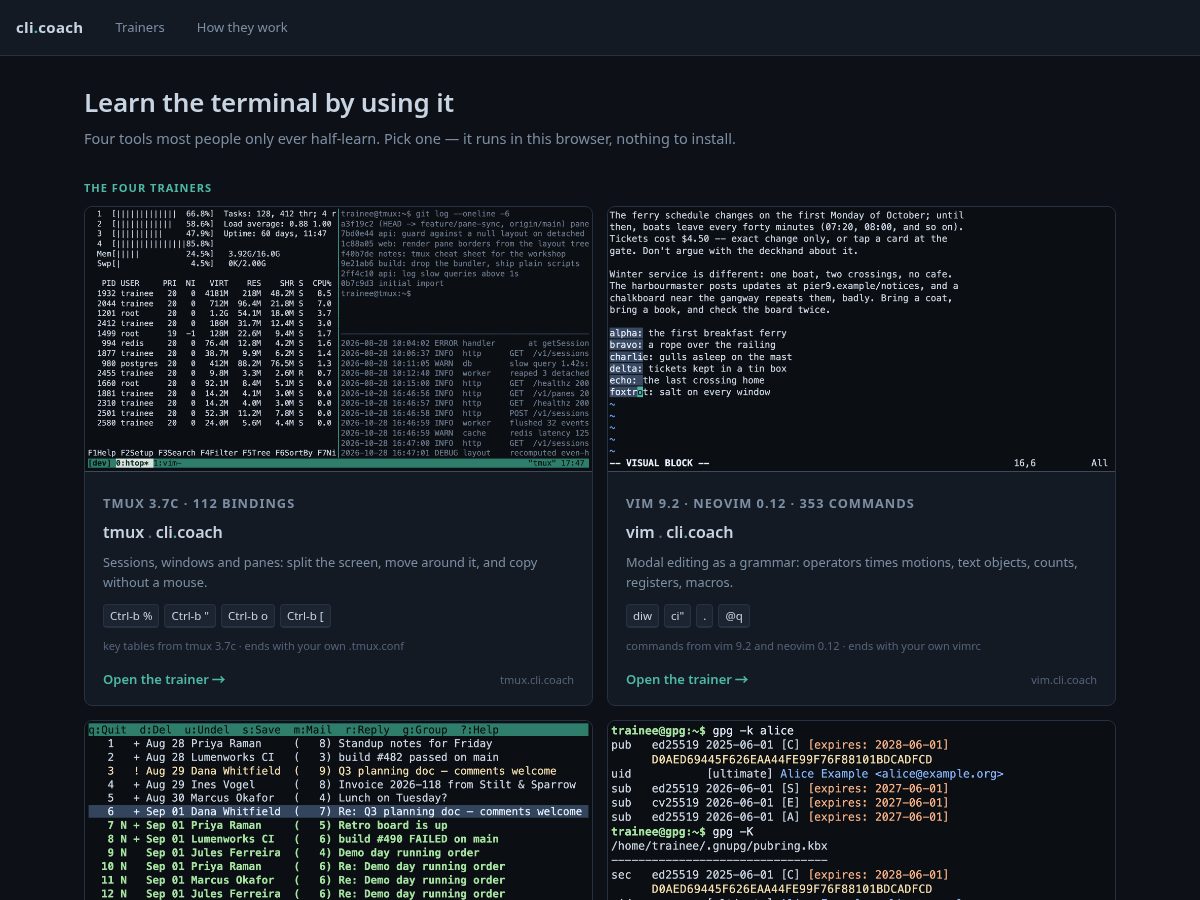
Task: Select the dot repeat command chip
Action: (704, 616)
